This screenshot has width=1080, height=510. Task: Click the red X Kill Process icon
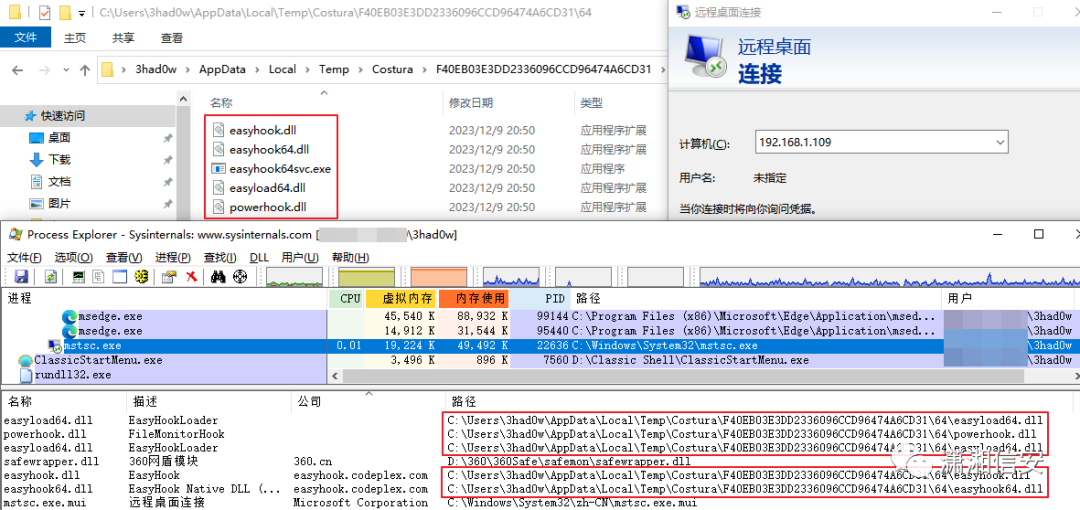point(192,277)
